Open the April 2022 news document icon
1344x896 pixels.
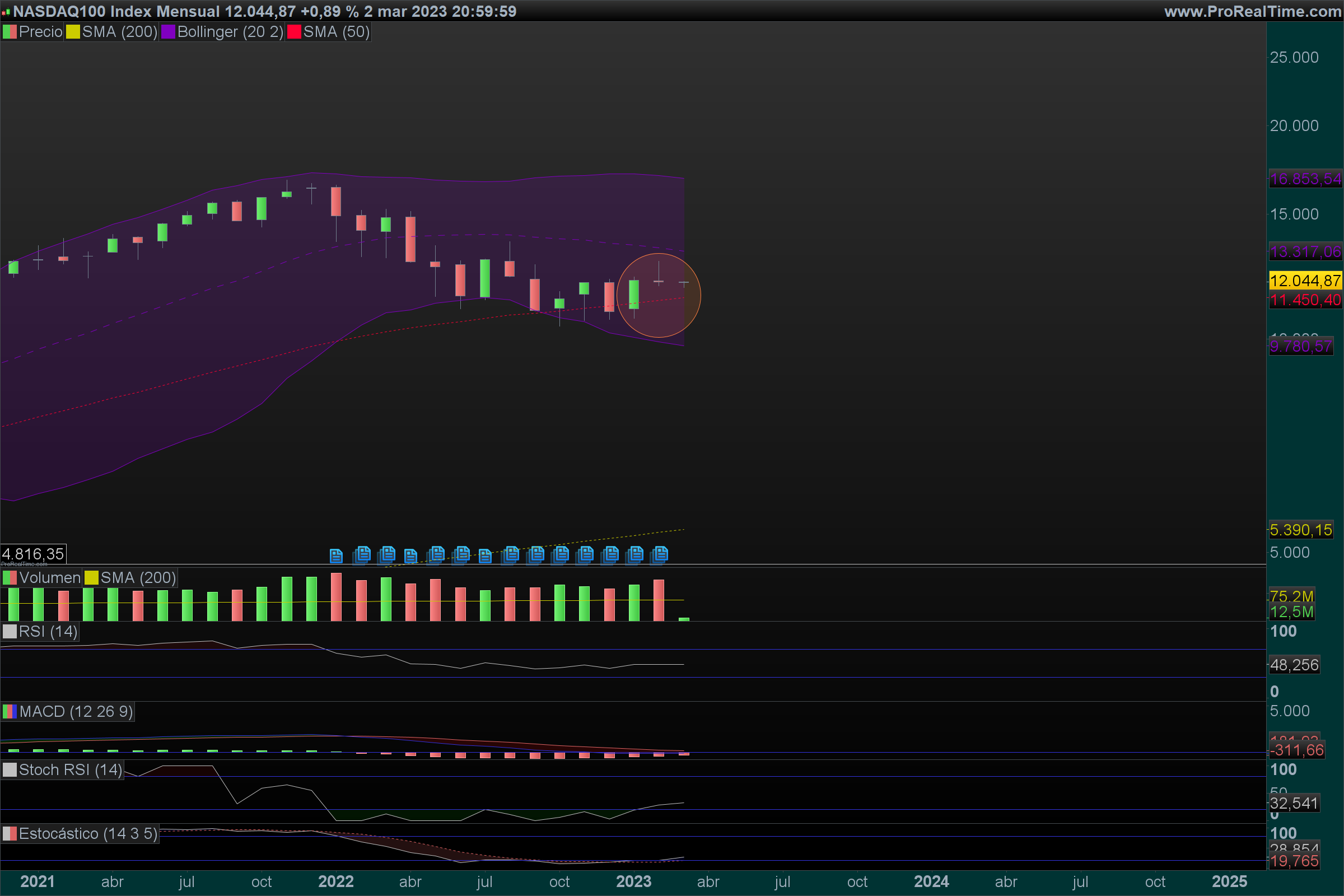click(410, 556)
